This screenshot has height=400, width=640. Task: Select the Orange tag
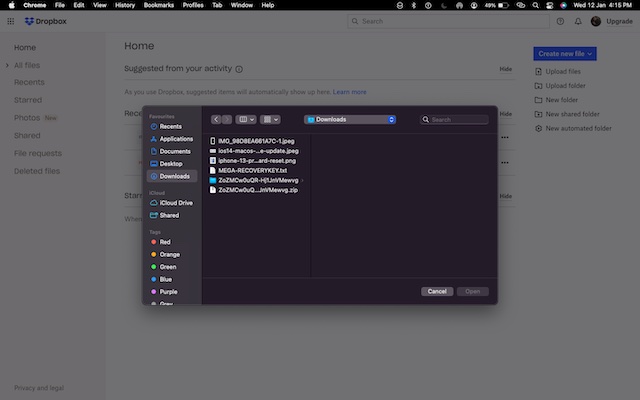coord(165,254)
